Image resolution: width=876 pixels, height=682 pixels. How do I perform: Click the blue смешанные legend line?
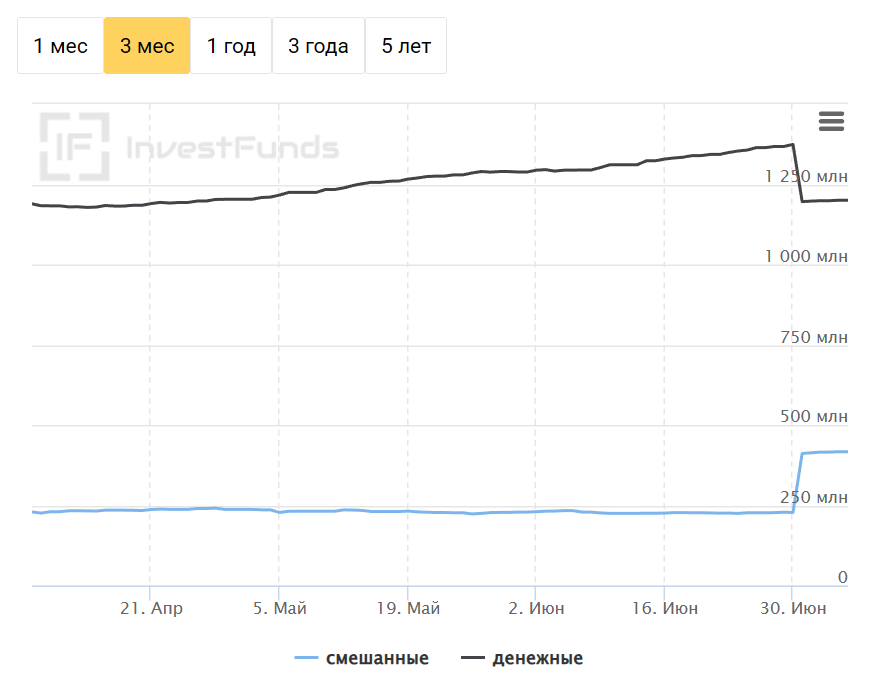click(x=307, y=658)
